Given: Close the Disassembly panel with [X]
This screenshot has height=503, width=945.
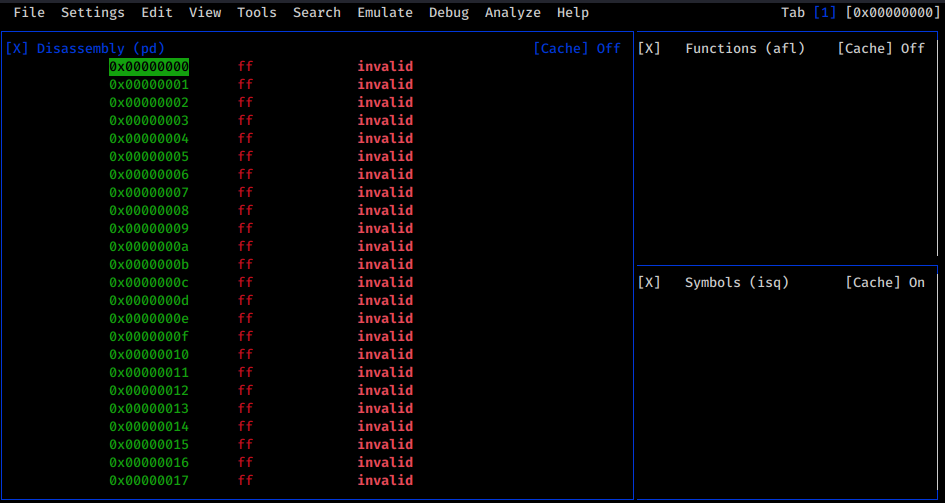Looking at the screenshot, I should [17, 48].
